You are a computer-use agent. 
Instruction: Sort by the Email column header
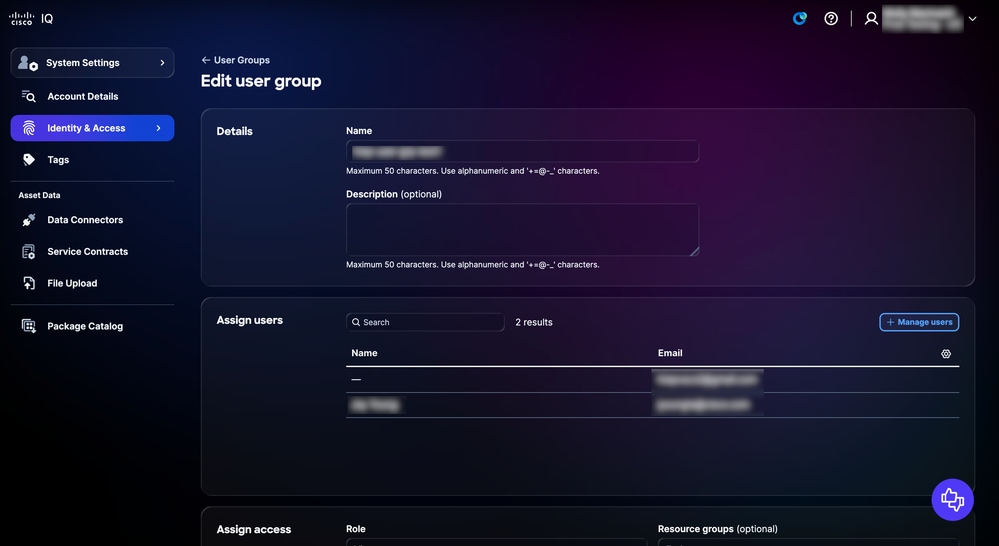click(x=670, y=353)
